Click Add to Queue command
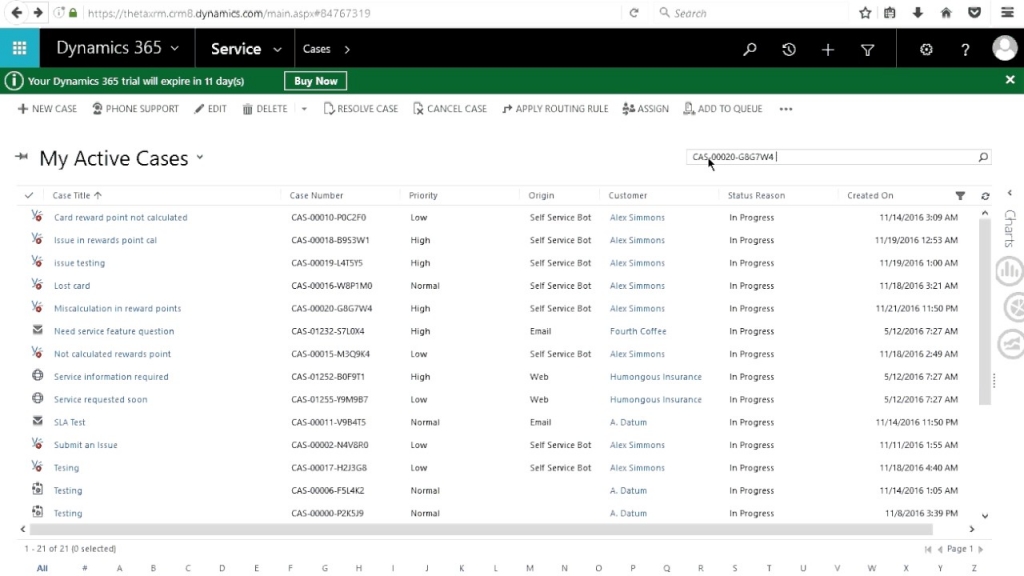Image resolution: width=1024 pixels, height=576 pixels. coord(722,109)
